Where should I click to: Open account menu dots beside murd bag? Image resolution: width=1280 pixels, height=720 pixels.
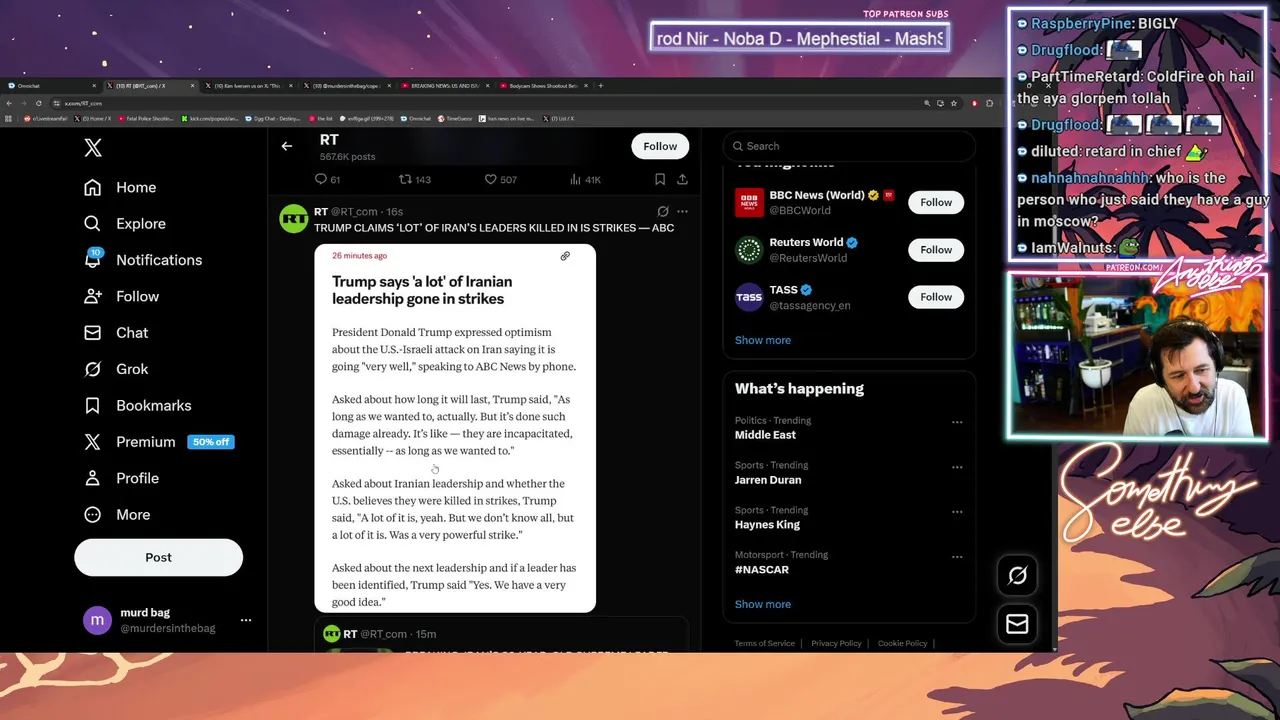click(246, 620)
